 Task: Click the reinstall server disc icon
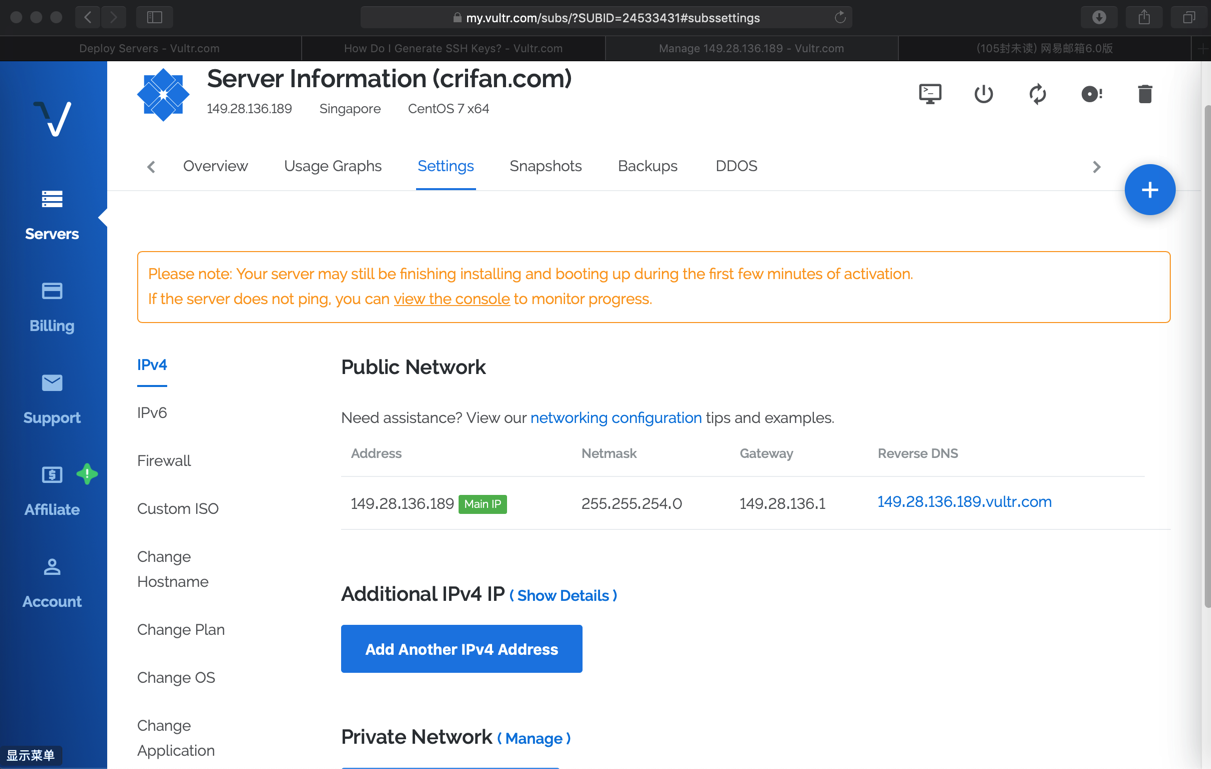[x=1091, y=94]
